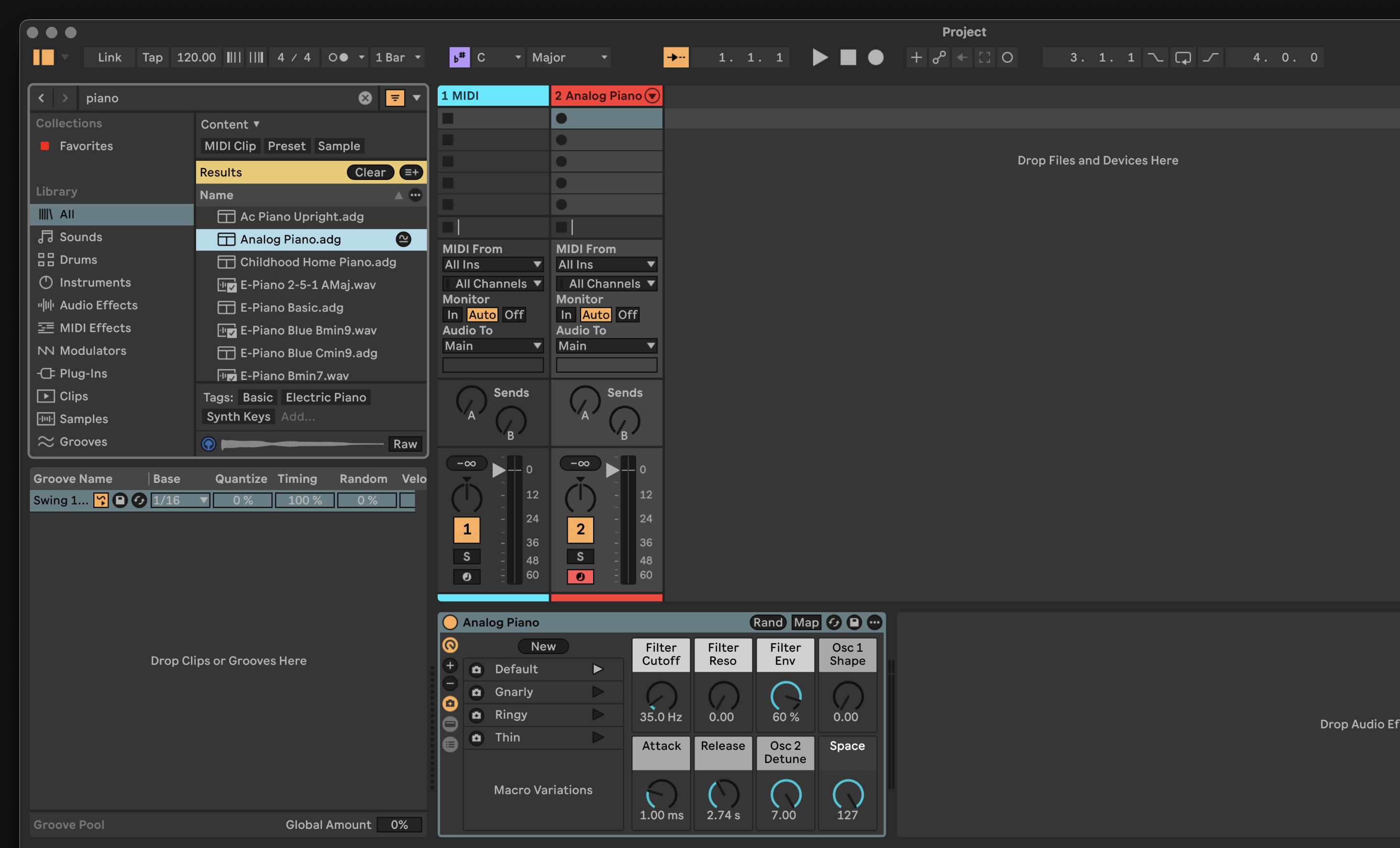
Task: Click the New macro variation button
Action: click(x=543, y=646)
